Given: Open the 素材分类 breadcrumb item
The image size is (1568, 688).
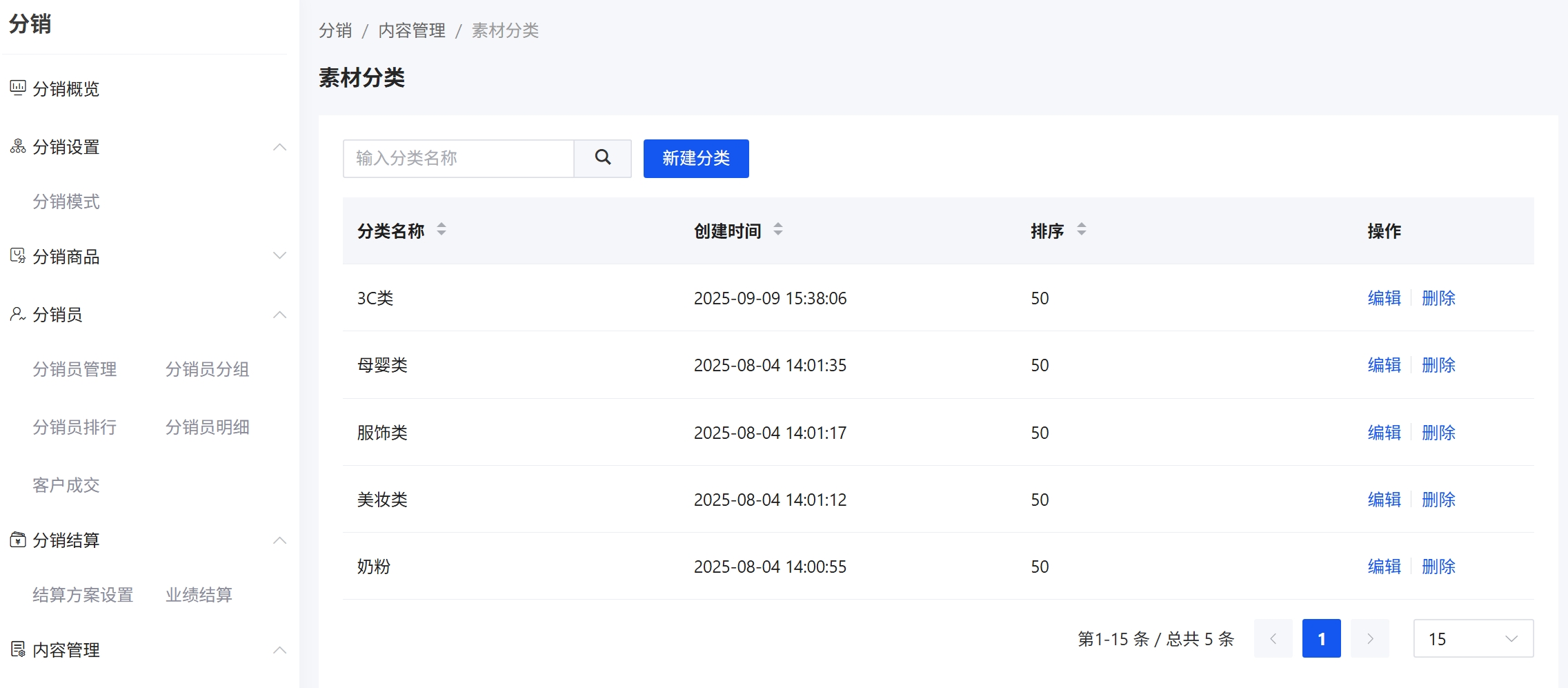Looking at the screenshot, I should click(504, 30).
